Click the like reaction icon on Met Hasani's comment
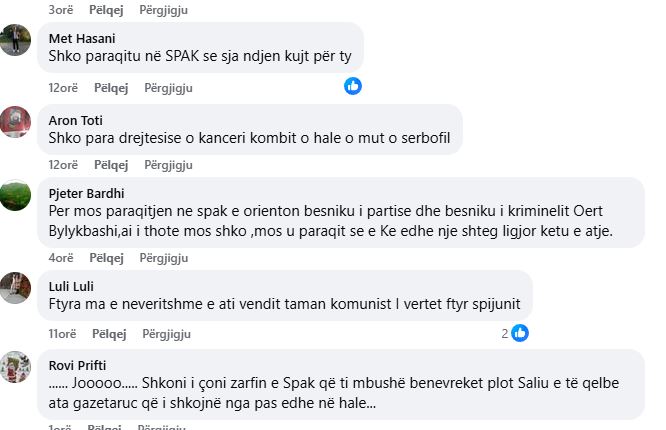This screenshot has width=666, height=430. click(x=353, y=87)
